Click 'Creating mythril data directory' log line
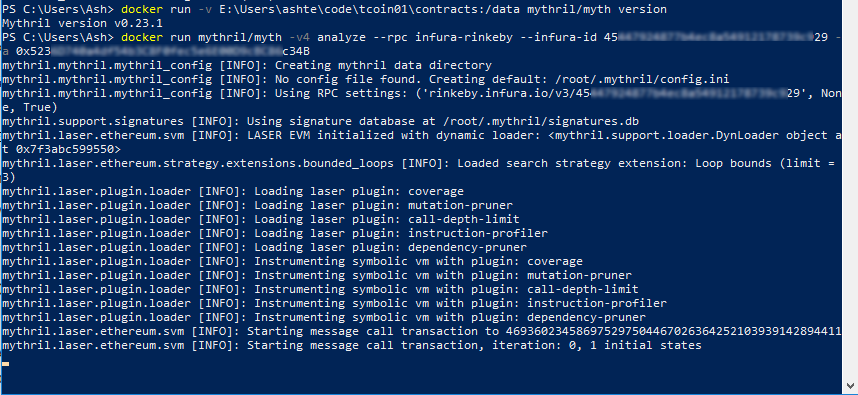This screenshot has width=858, height=395. click(247, 66)
